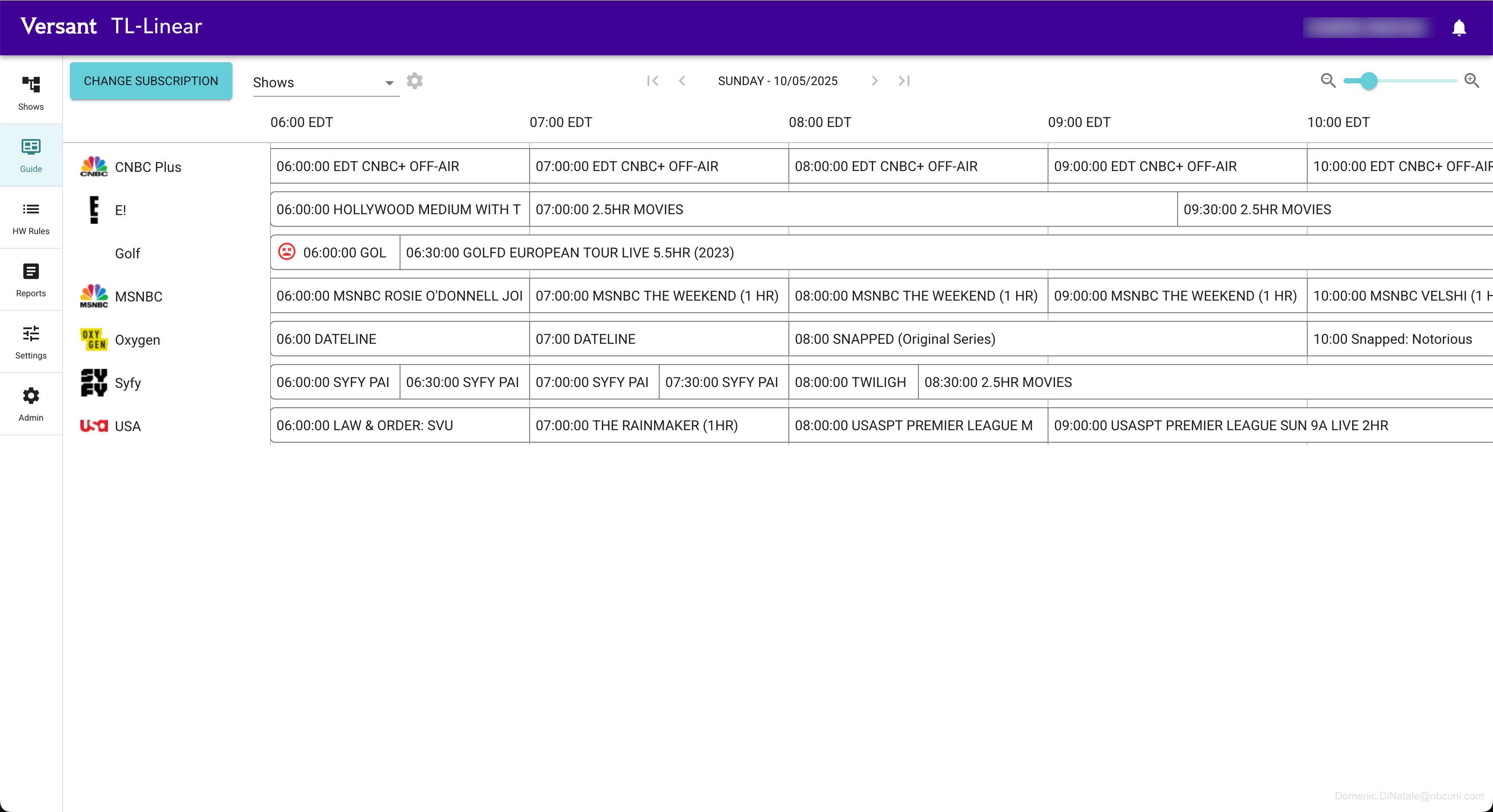Viewport: 1493px width, 812px height.
Task: Click the SUNDAY - 10/05/2025 date label
Action: coord(778,81)
